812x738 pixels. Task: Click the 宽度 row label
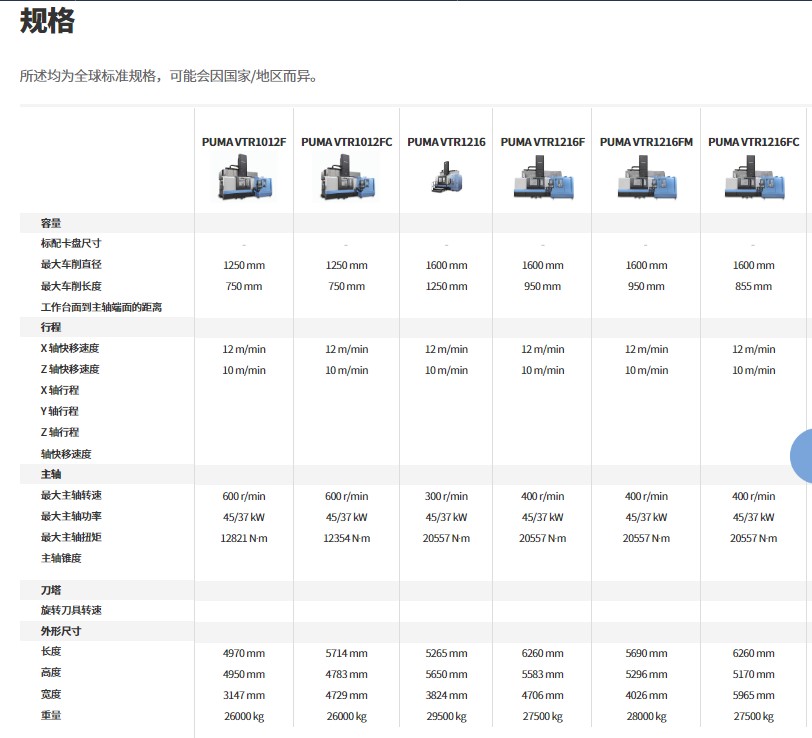51,694
